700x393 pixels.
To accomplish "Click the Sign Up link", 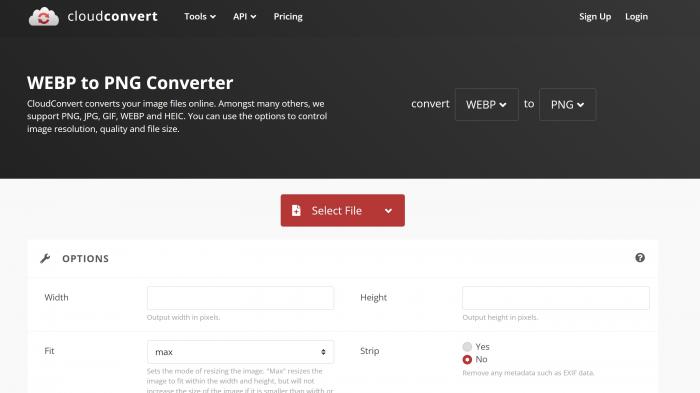I will [x=595, y=17].
